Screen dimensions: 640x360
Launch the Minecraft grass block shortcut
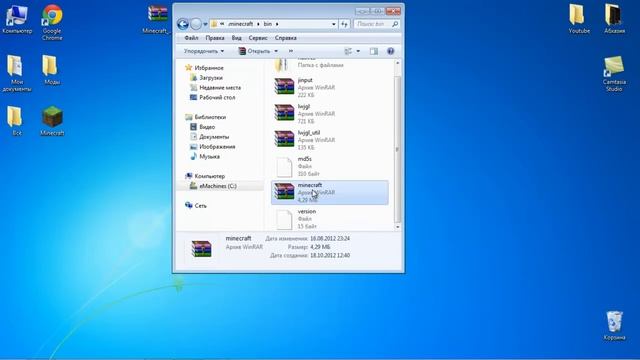click(52, 121)
